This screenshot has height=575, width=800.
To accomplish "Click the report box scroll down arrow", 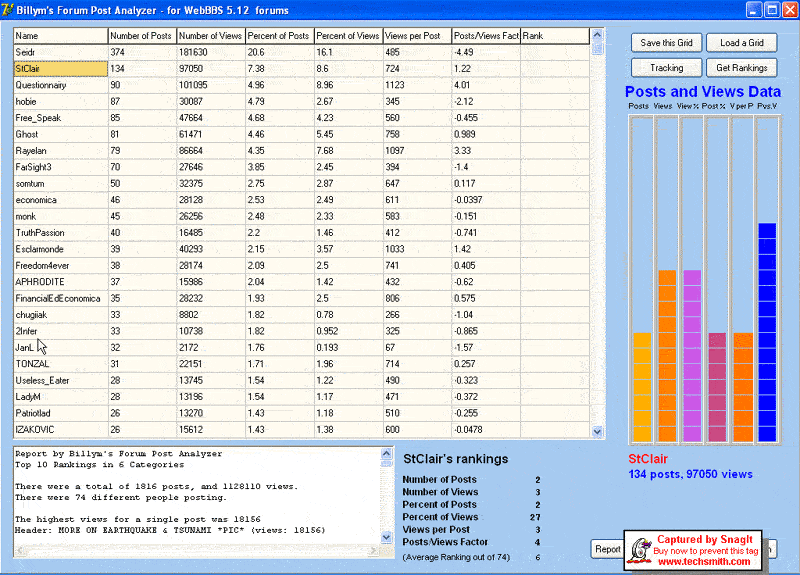I will point(386,537).
